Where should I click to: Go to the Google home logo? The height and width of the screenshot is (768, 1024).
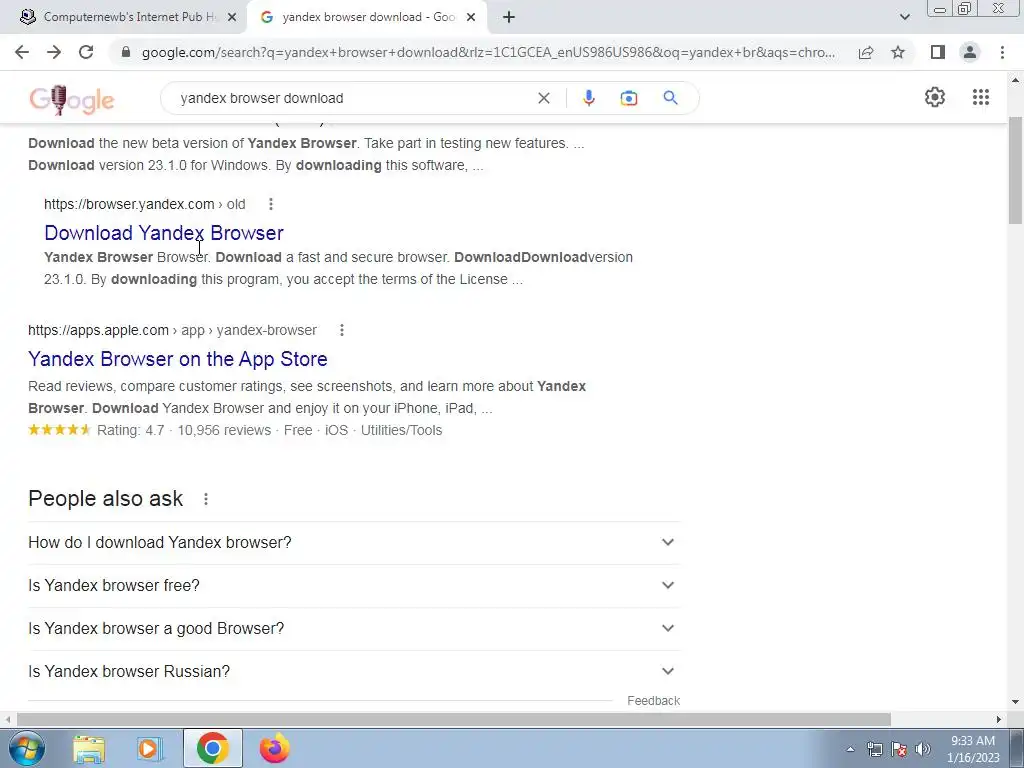point(72,99)
